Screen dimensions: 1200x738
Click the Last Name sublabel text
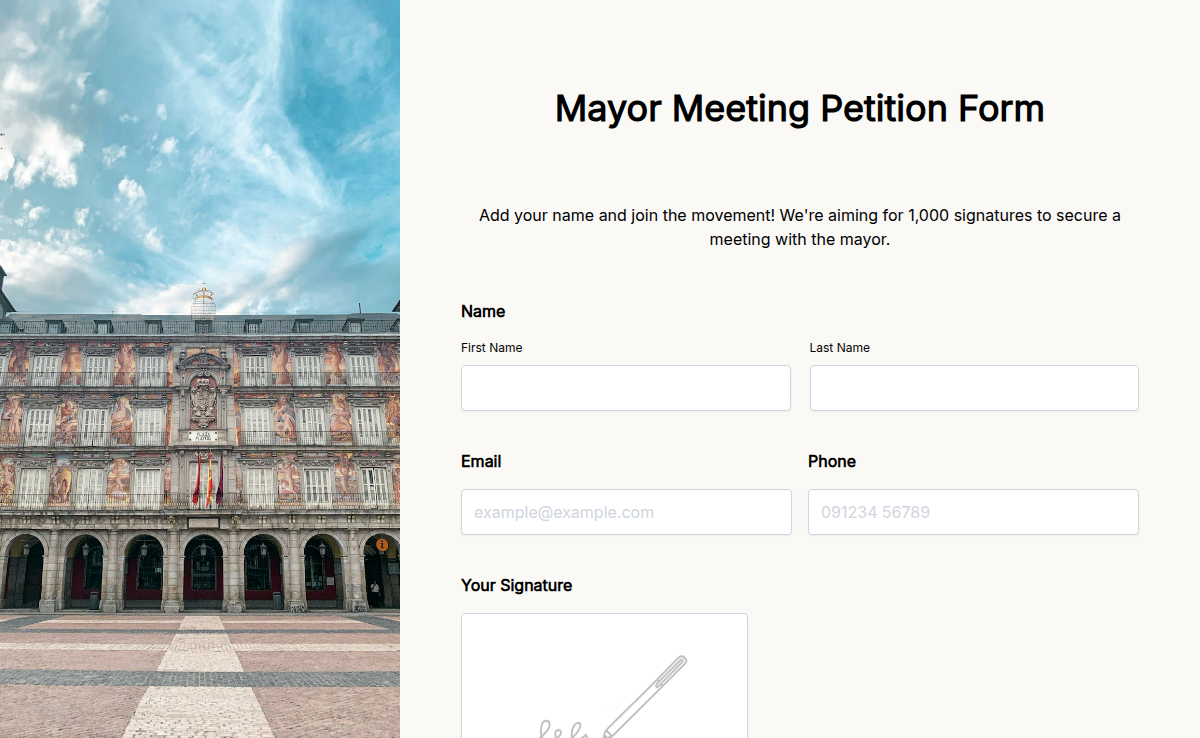tap(840, 347)
